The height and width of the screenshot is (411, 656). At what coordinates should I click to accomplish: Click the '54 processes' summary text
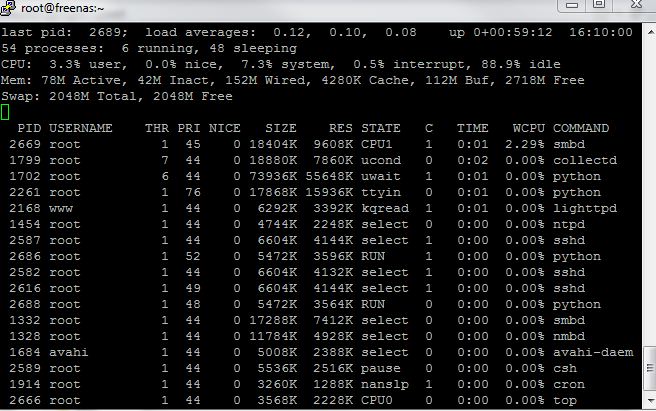(x=52, y=49)
